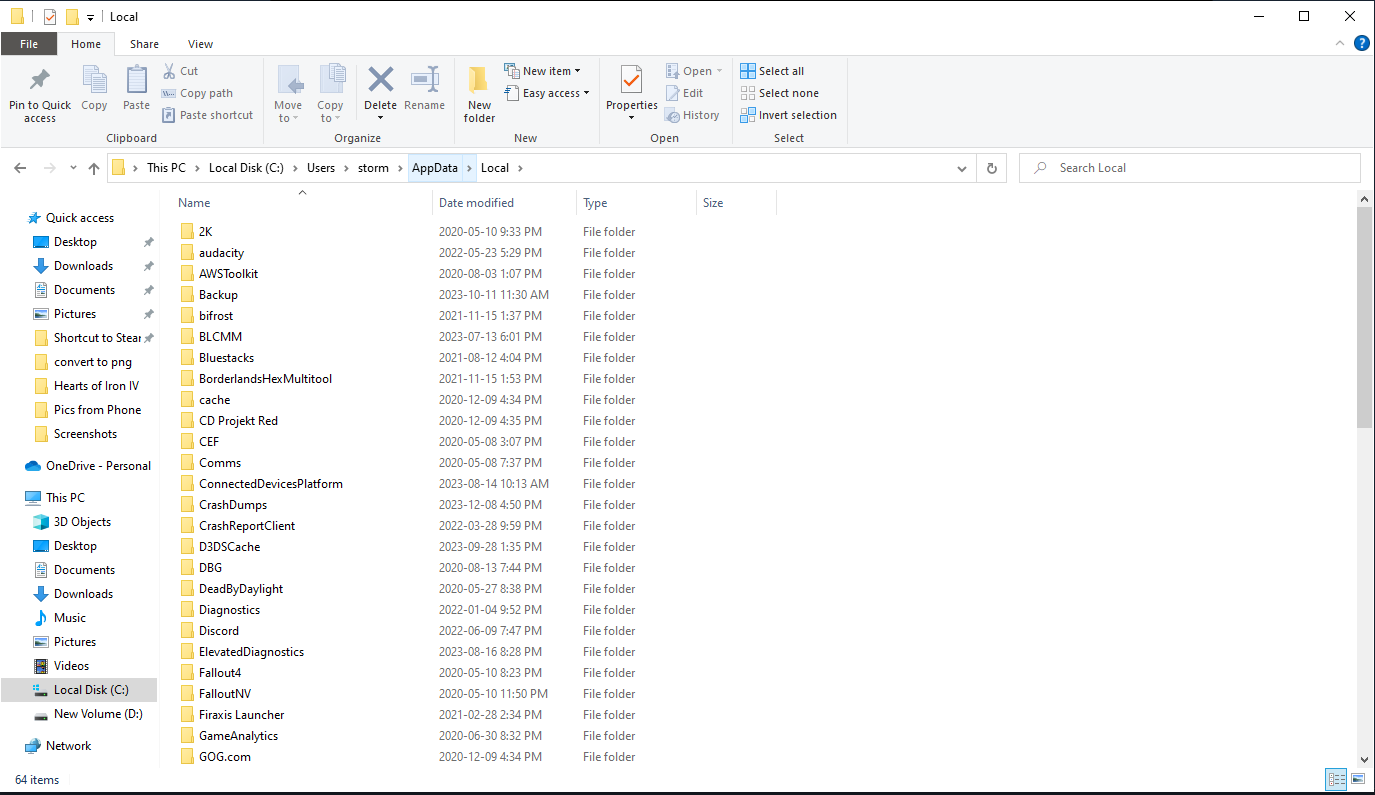
Task: Open the File tab
Action: (x=29, y=44)
